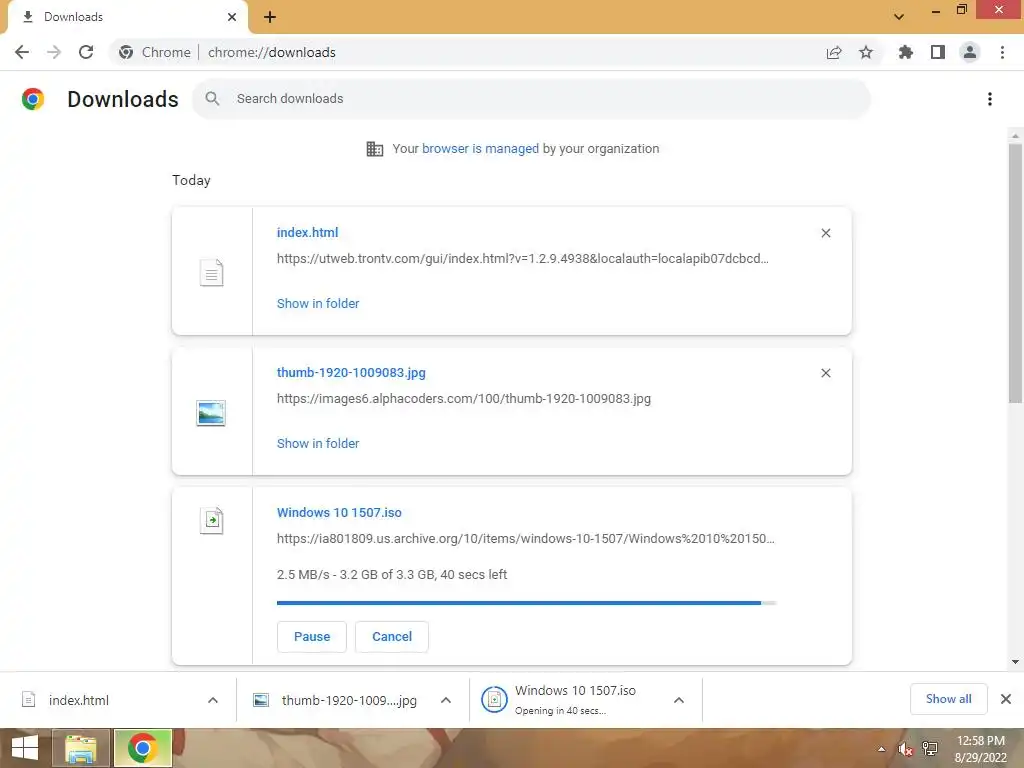Click the archive.org ISO URL text
The width and height of the screenshot is (1024, 768).
click(x=526, y=539)
